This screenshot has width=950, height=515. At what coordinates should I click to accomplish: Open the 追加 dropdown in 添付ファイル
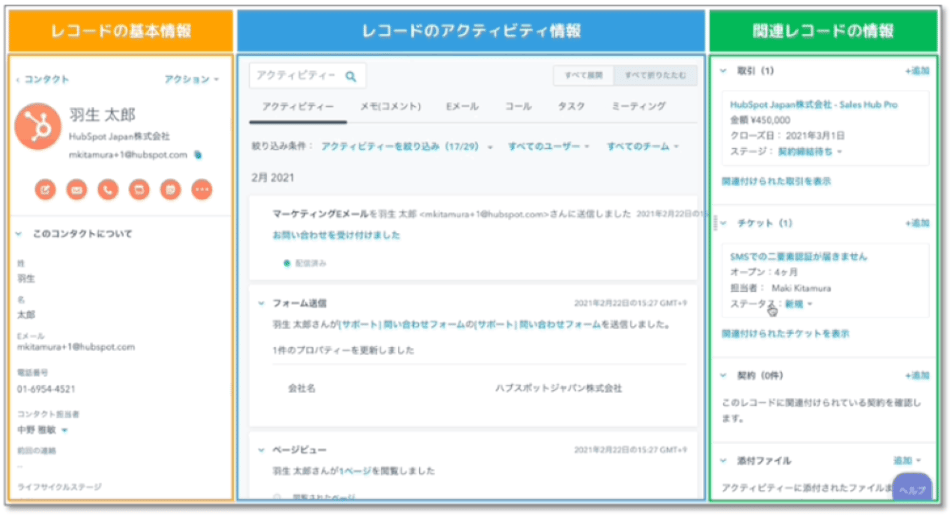click(907, 461)
